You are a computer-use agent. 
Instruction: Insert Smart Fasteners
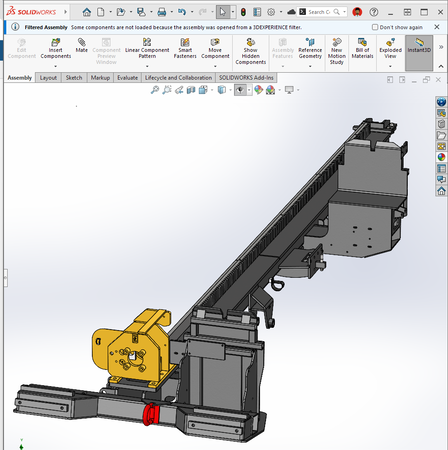tap(185, 48)
